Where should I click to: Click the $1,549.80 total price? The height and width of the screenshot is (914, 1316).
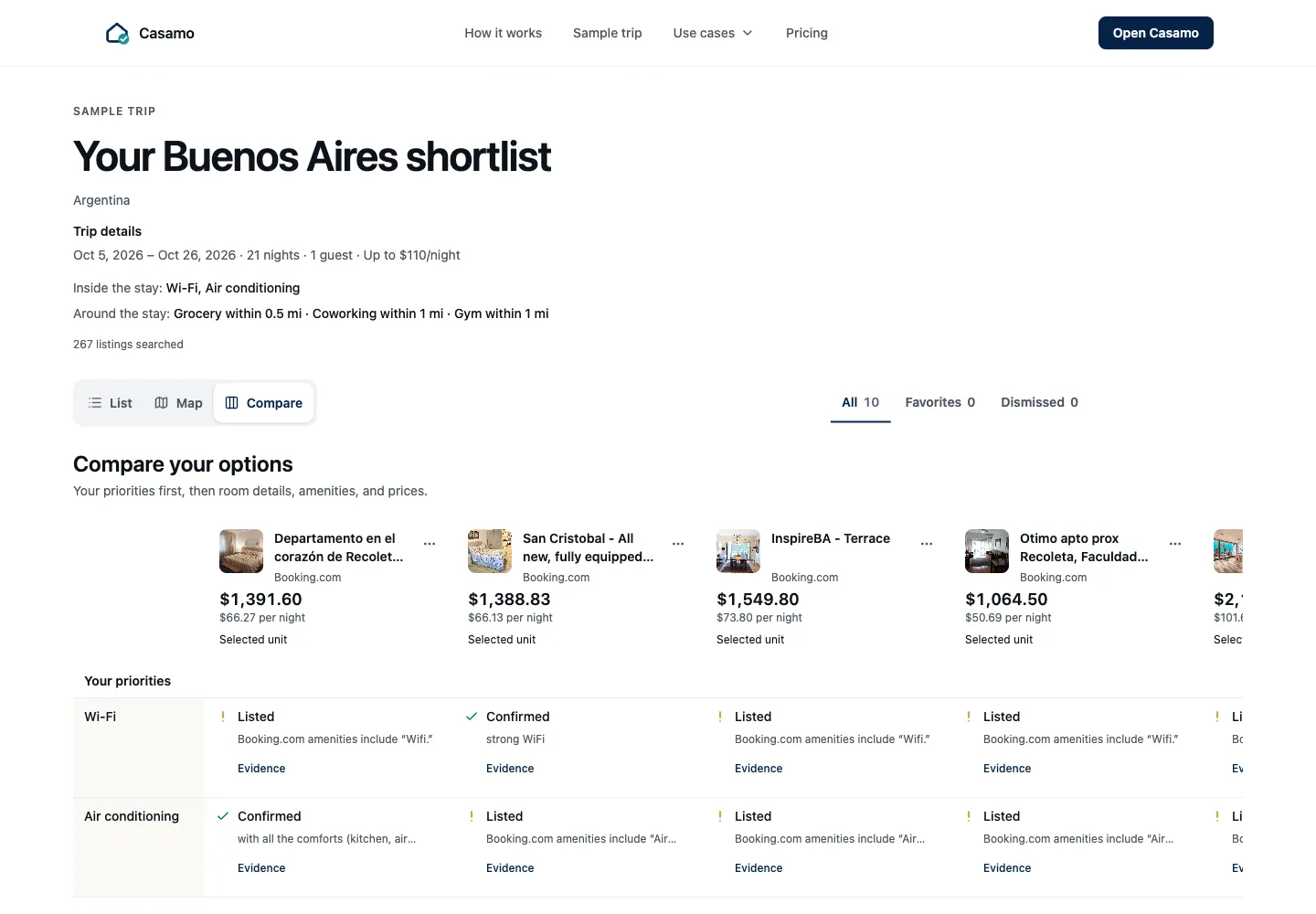pos(758,600)
